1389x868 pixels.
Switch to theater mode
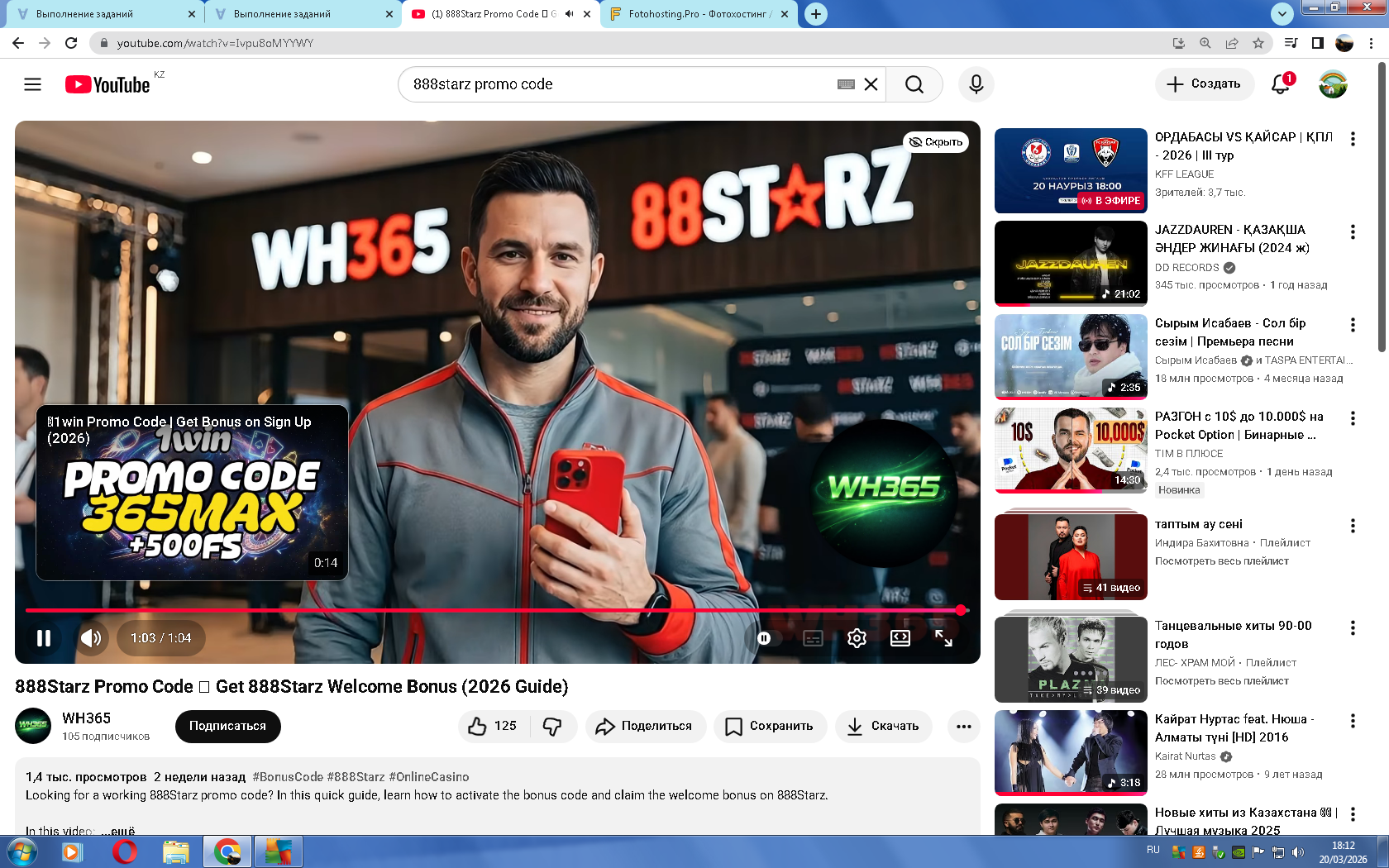point(900,638)
